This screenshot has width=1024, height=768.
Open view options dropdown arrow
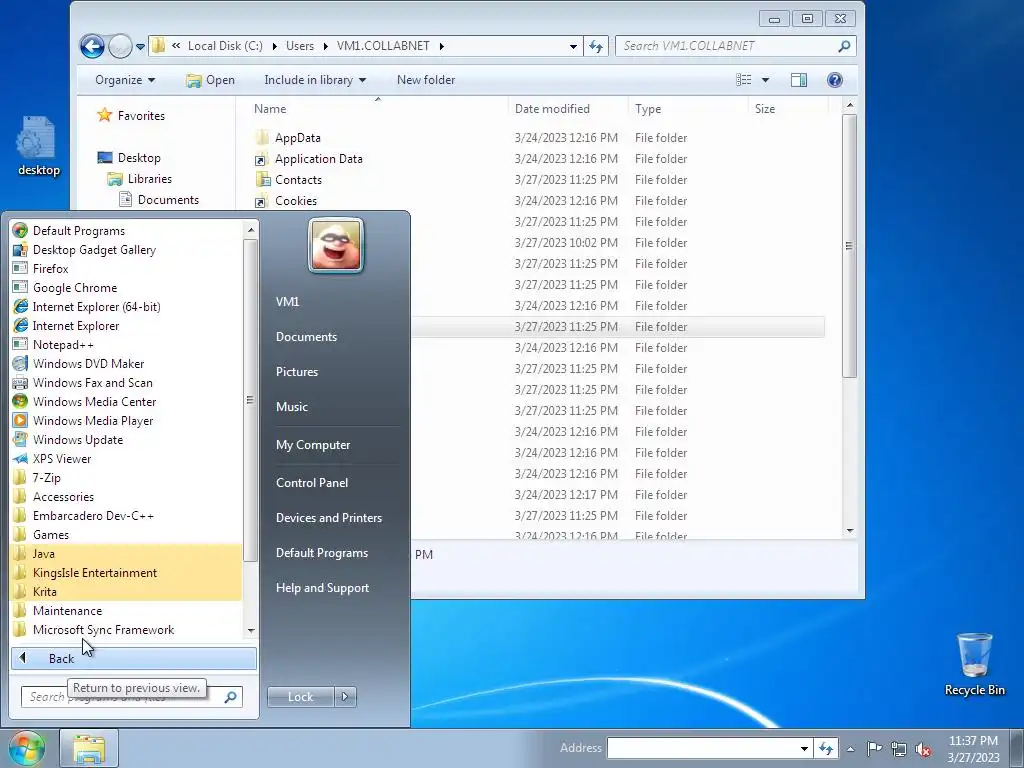coord(765,80)
